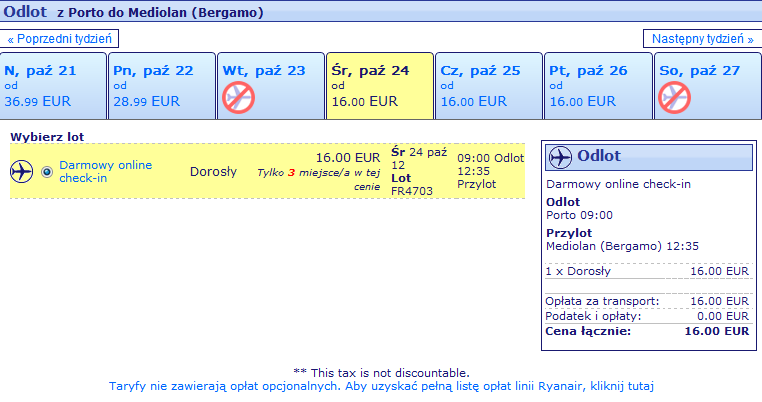The height and width of the screenshot is (402, 762).
Task: Open the Darmowy online check-in link
Action: (105, 172)
